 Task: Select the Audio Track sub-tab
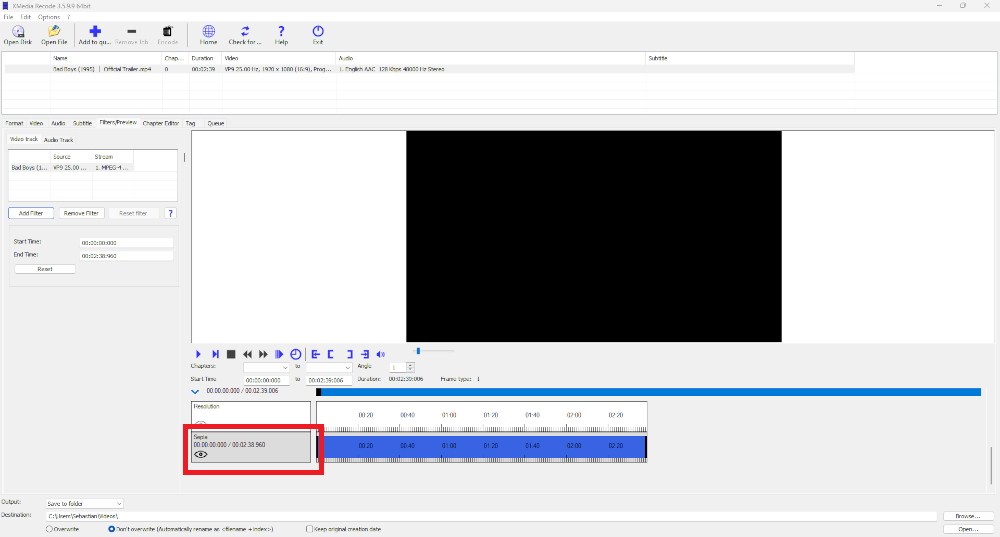[59, 140]
